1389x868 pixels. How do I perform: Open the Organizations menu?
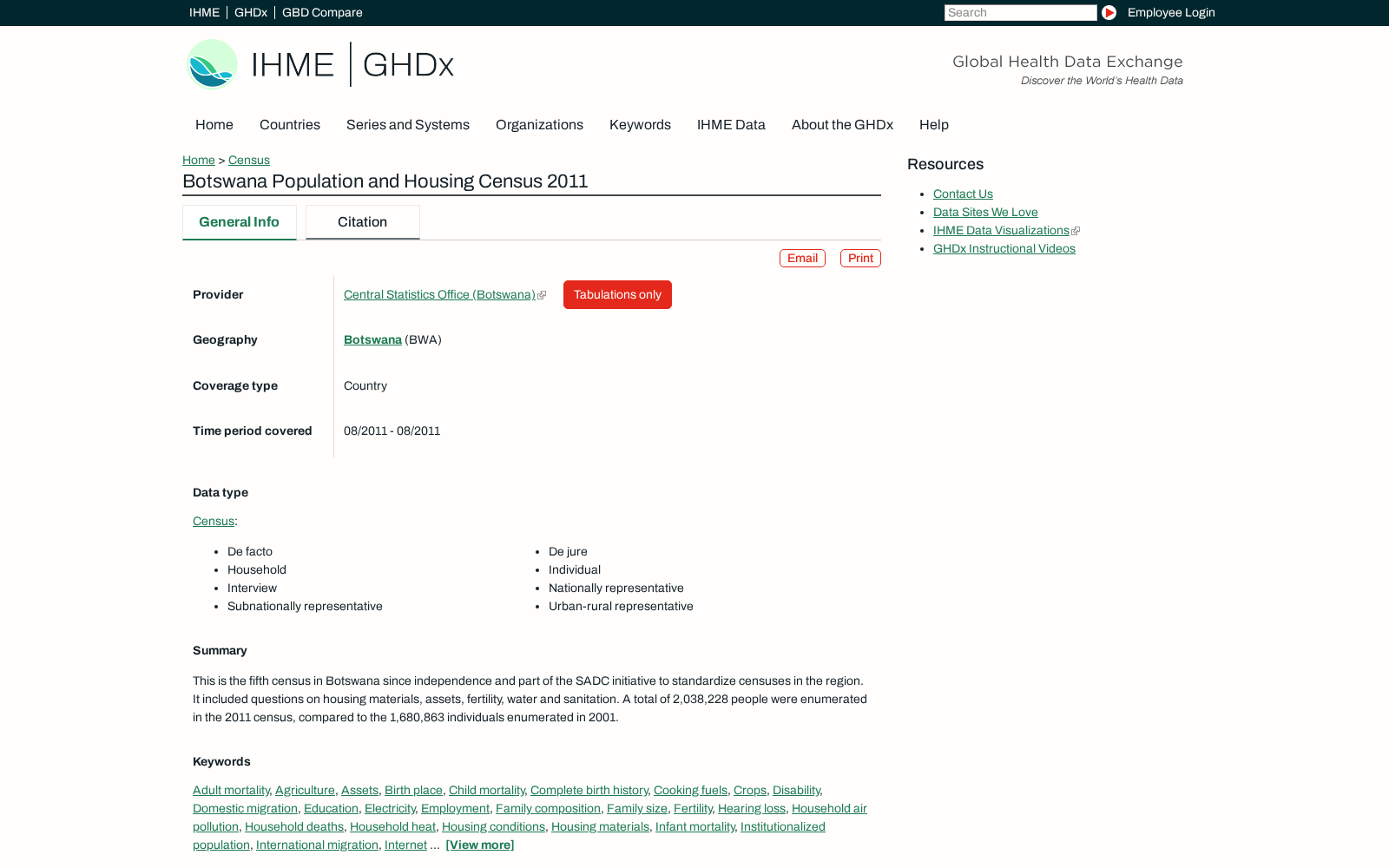tap(539, 125)
